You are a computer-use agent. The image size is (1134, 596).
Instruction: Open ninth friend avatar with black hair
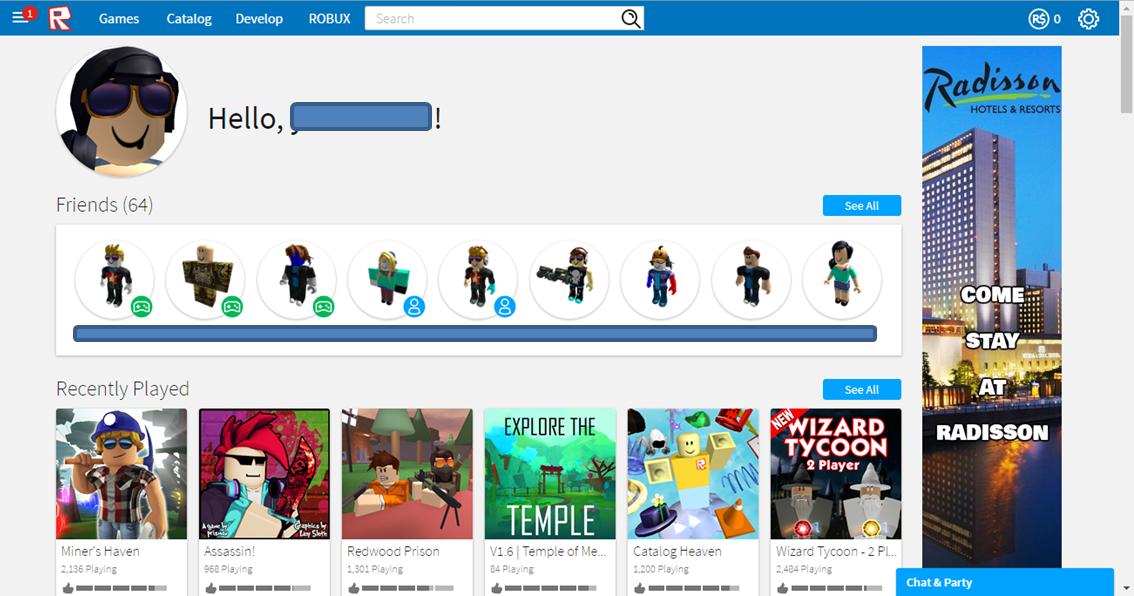[x=842, y=280]
